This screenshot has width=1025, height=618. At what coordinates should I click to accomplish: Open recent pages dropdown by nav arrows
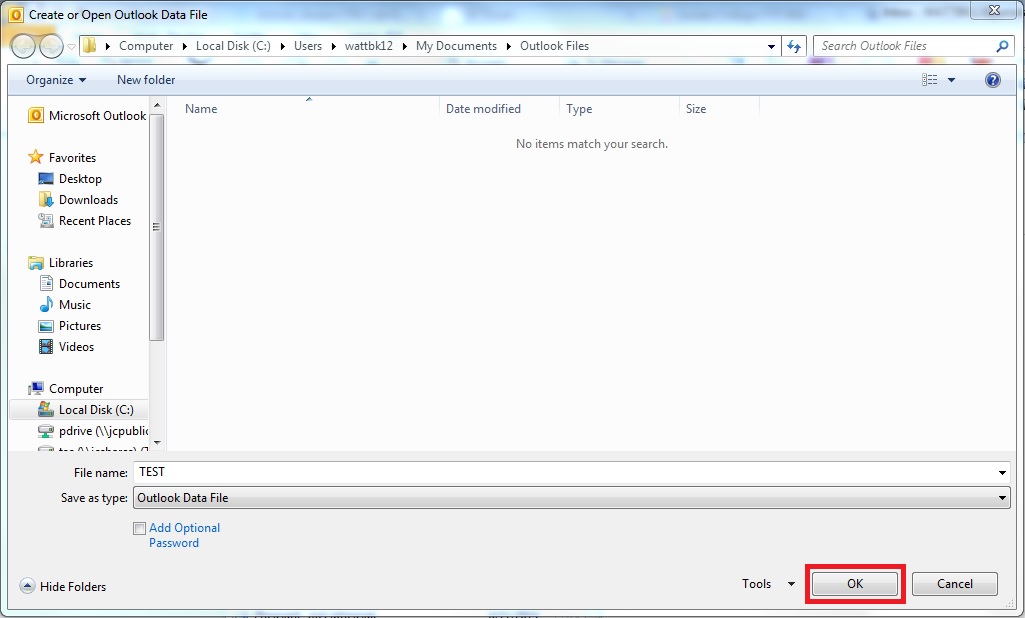pyautogui.click(x=71, y=47)
